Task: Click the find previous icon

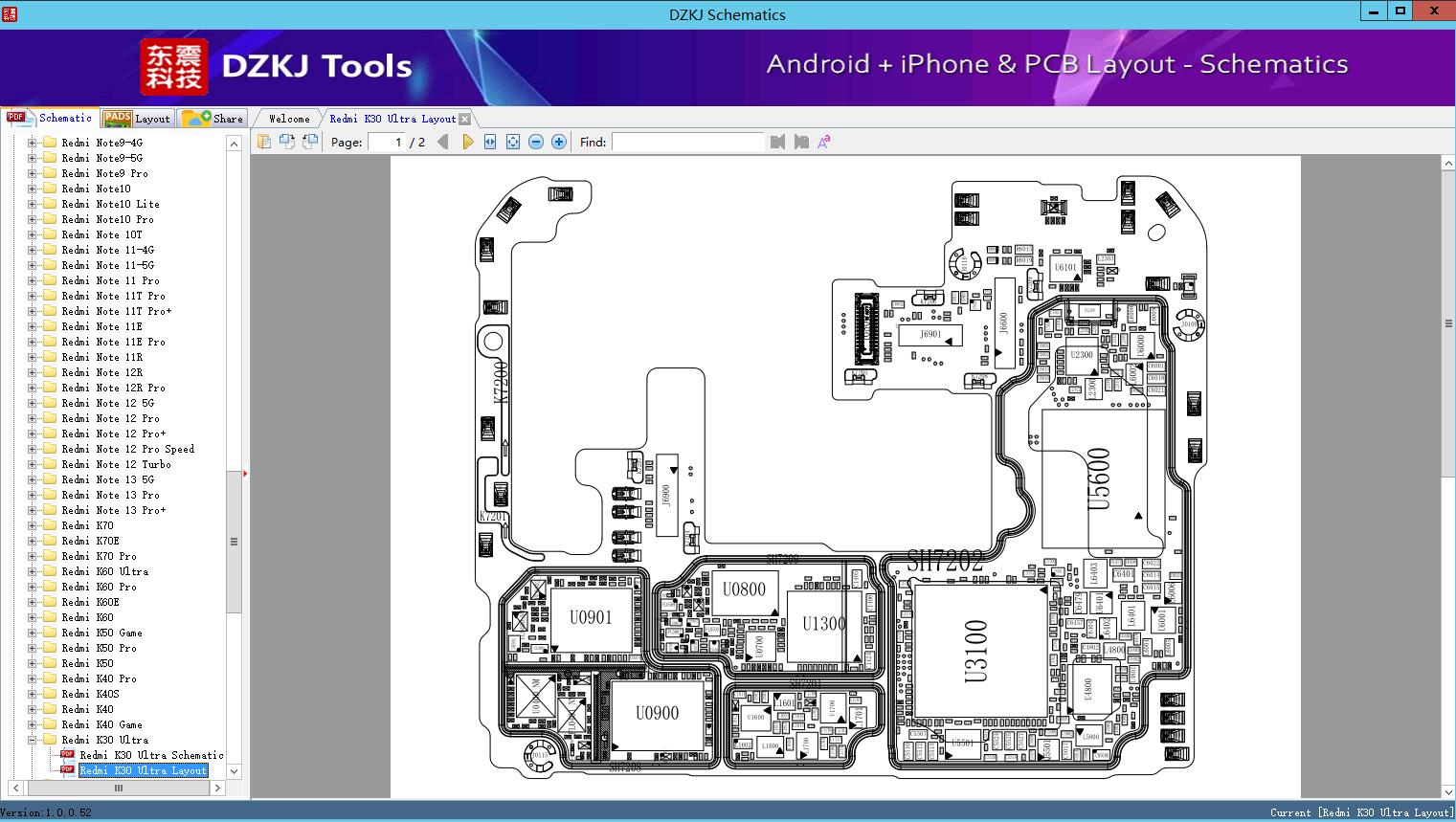Action: click(777, 142)
